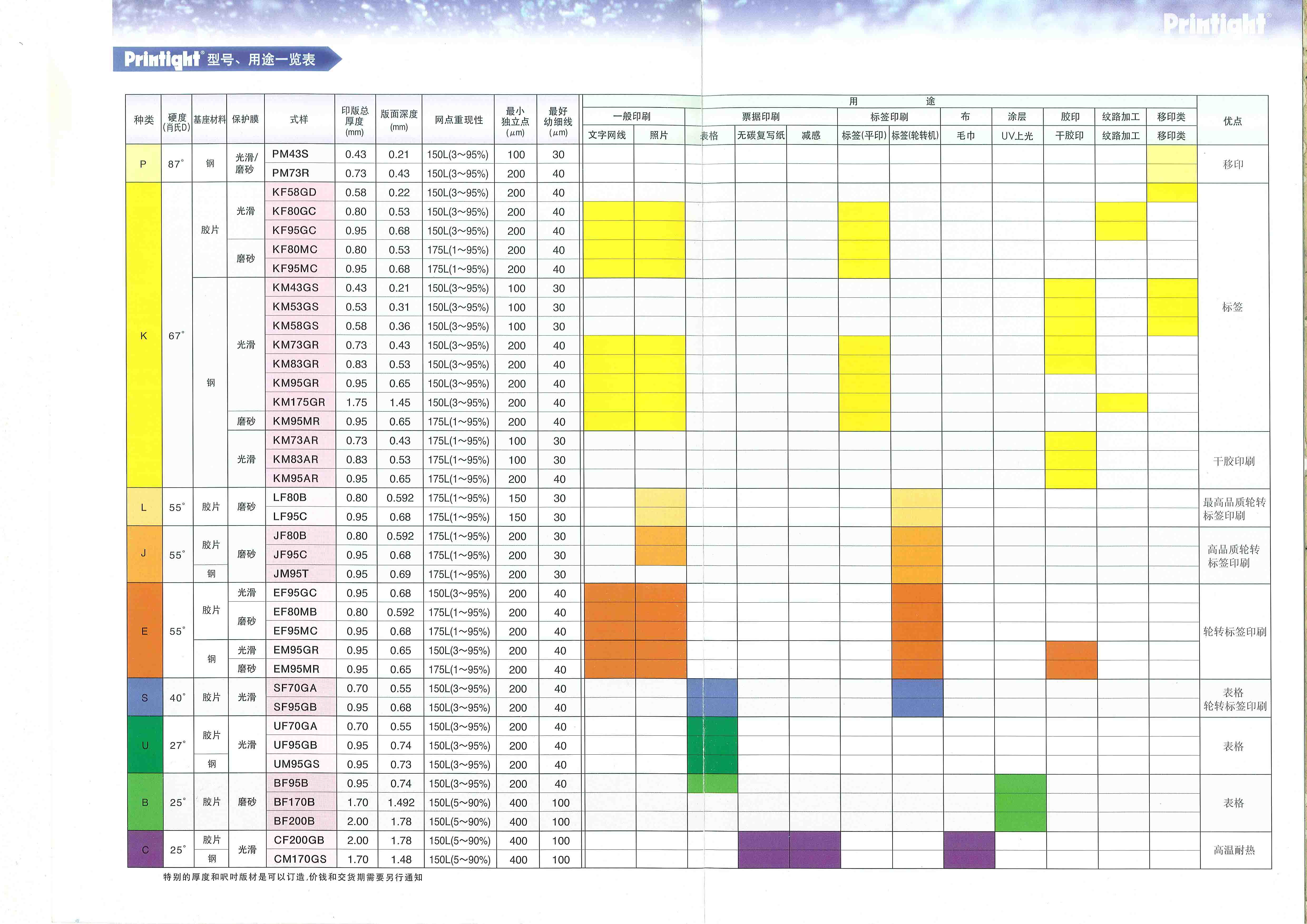Click the 高温耐热 advantage cell
1307x924 pixels.
[1234, 849]
